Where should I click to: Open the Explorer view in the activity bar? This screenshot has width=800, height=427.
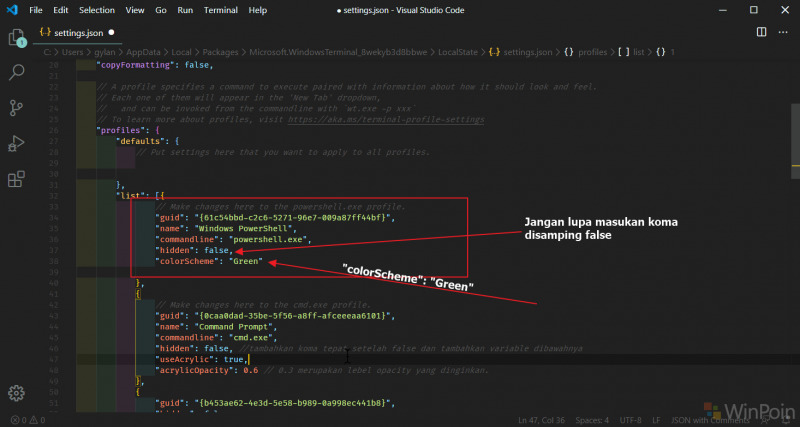[x=16, y=38]
